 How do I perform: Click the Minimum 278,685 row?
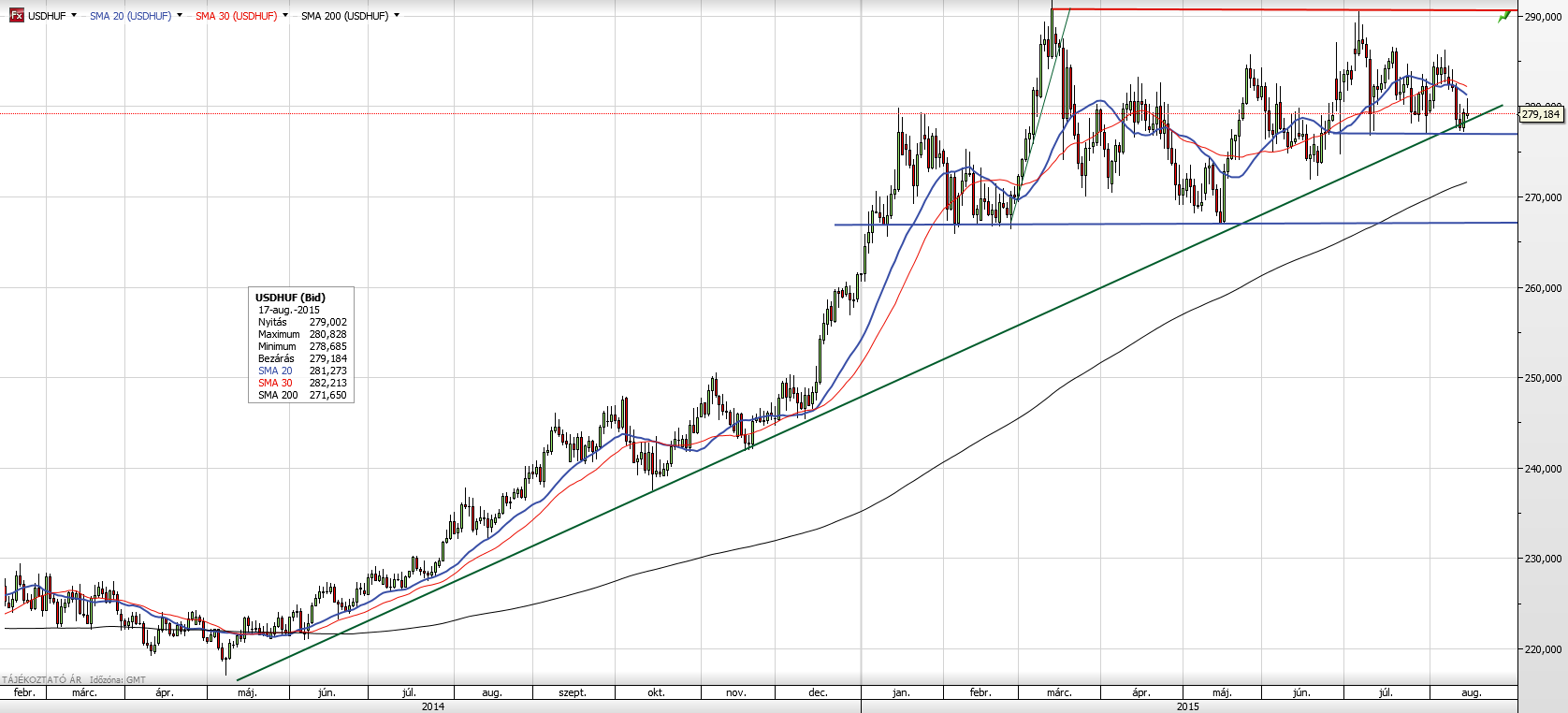[x=302, y=346]
